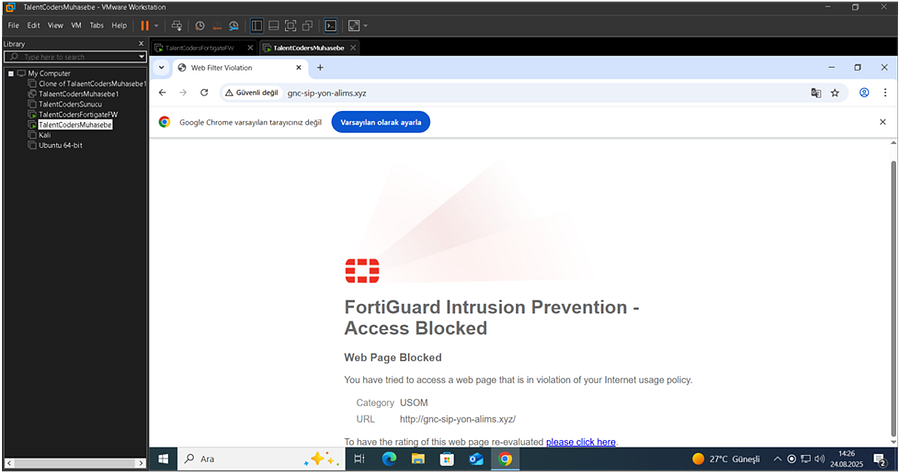The width and height of the screenshot is (900, 473).
Task: Close the Web Filter Violation tab
Action: 298,68
